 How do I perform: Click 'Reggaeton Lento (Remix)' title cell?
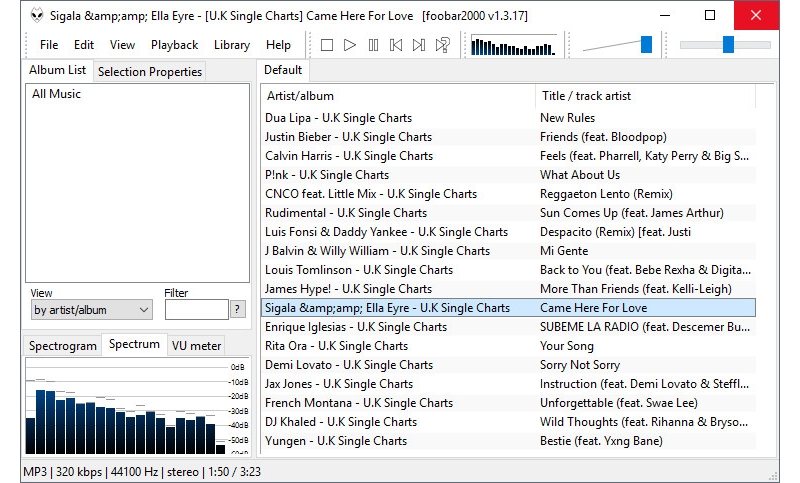(607, 194)
